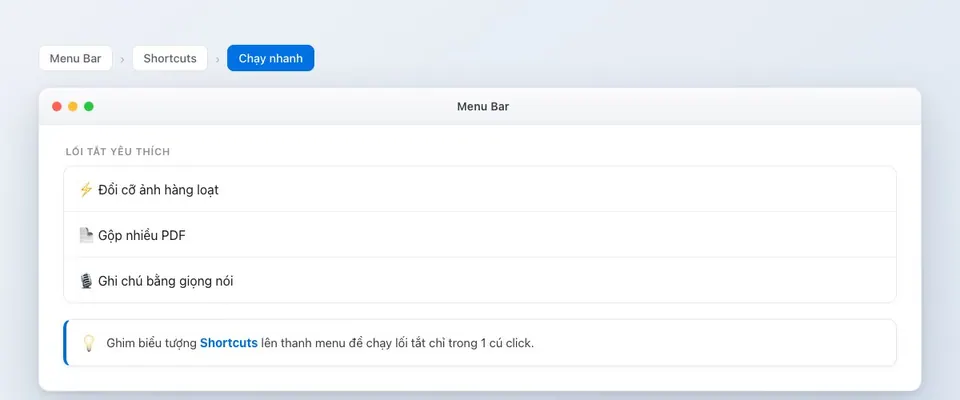The height and width of the screenshot is (400, 960).
Task: Click the light bulb tip icon
Action: point(89,343)
